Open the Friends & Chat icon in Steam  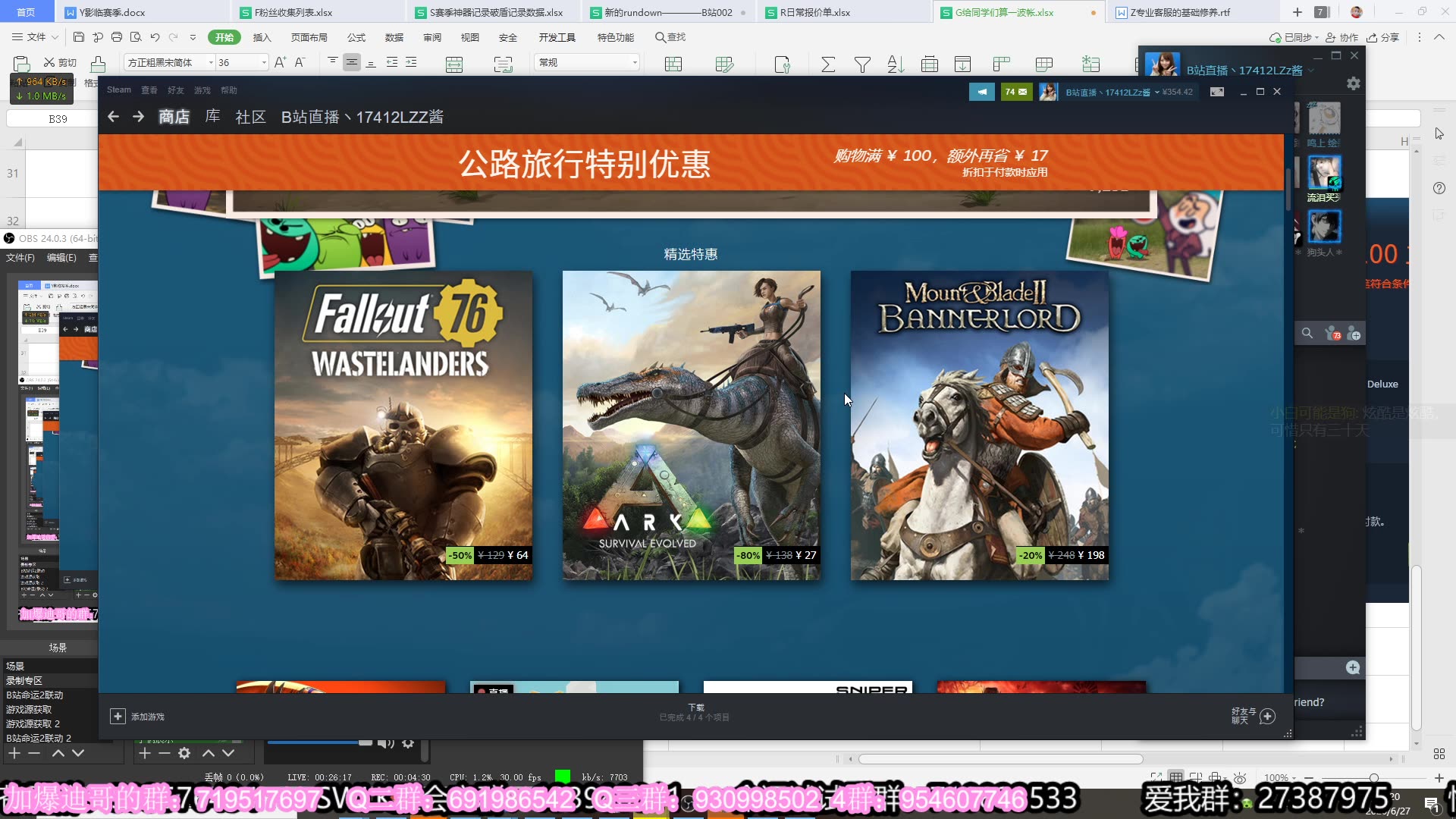coord(1267,717)
